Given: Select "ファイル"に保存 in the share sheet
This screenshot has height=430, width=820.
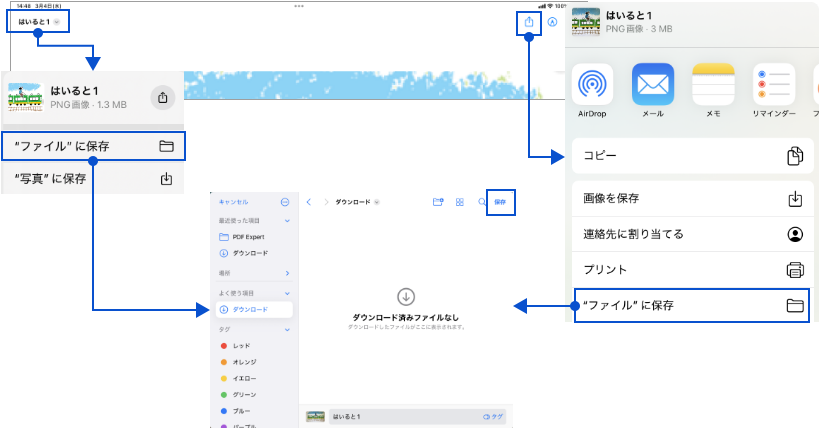Looking at the screenshot, I should click(x=691, y=305).
